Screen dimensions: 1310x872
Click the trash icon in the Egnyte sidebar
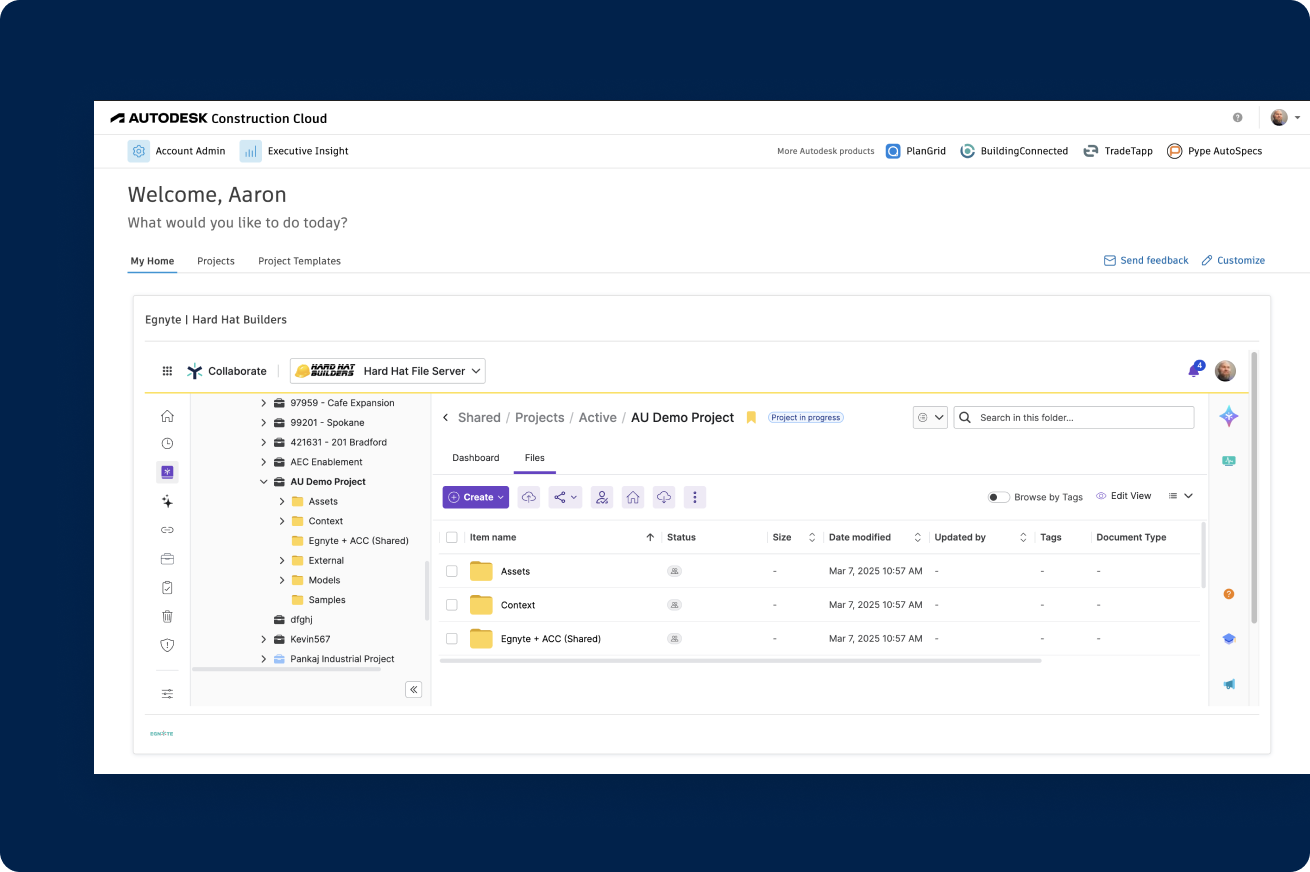pos(167,617)
